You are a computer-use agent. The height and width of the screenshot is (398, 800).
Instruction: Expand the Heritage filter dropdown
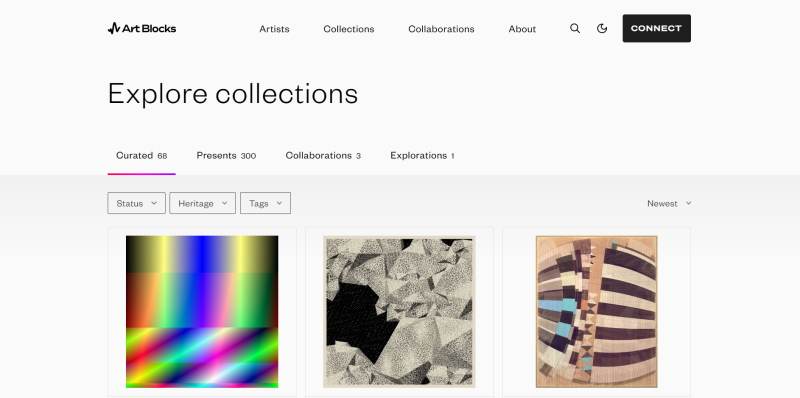[x=203, y=203]
